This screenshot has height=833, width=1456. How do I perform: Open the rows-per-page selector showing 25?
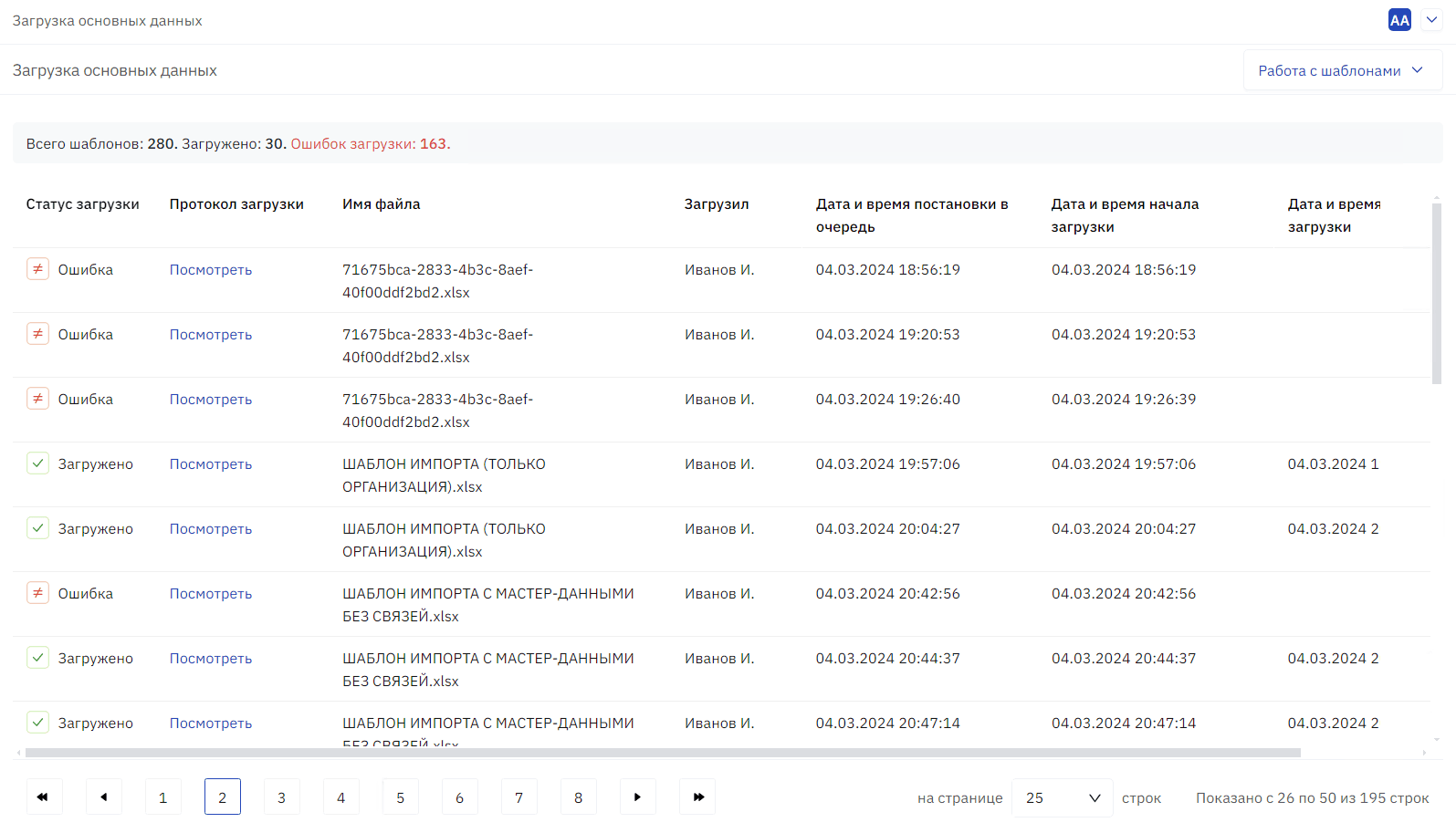(1063, 797)
